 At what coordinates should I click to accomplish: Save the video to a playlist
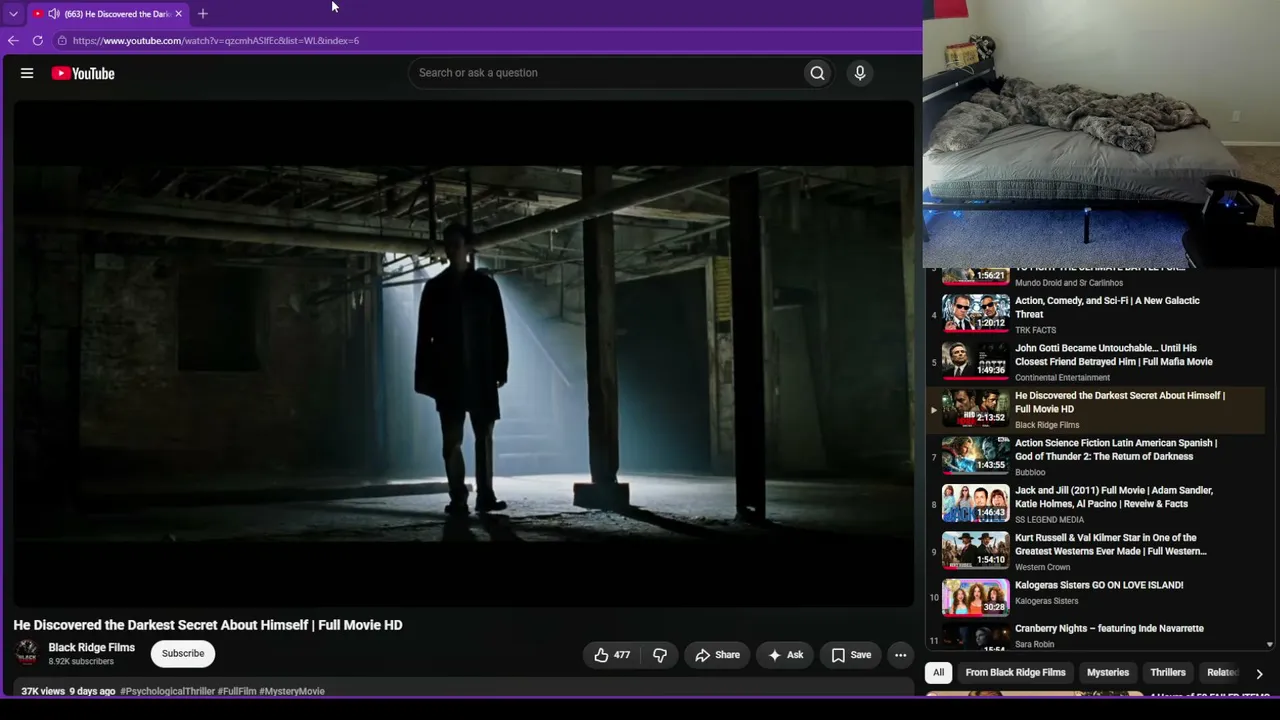coord(851,655)
